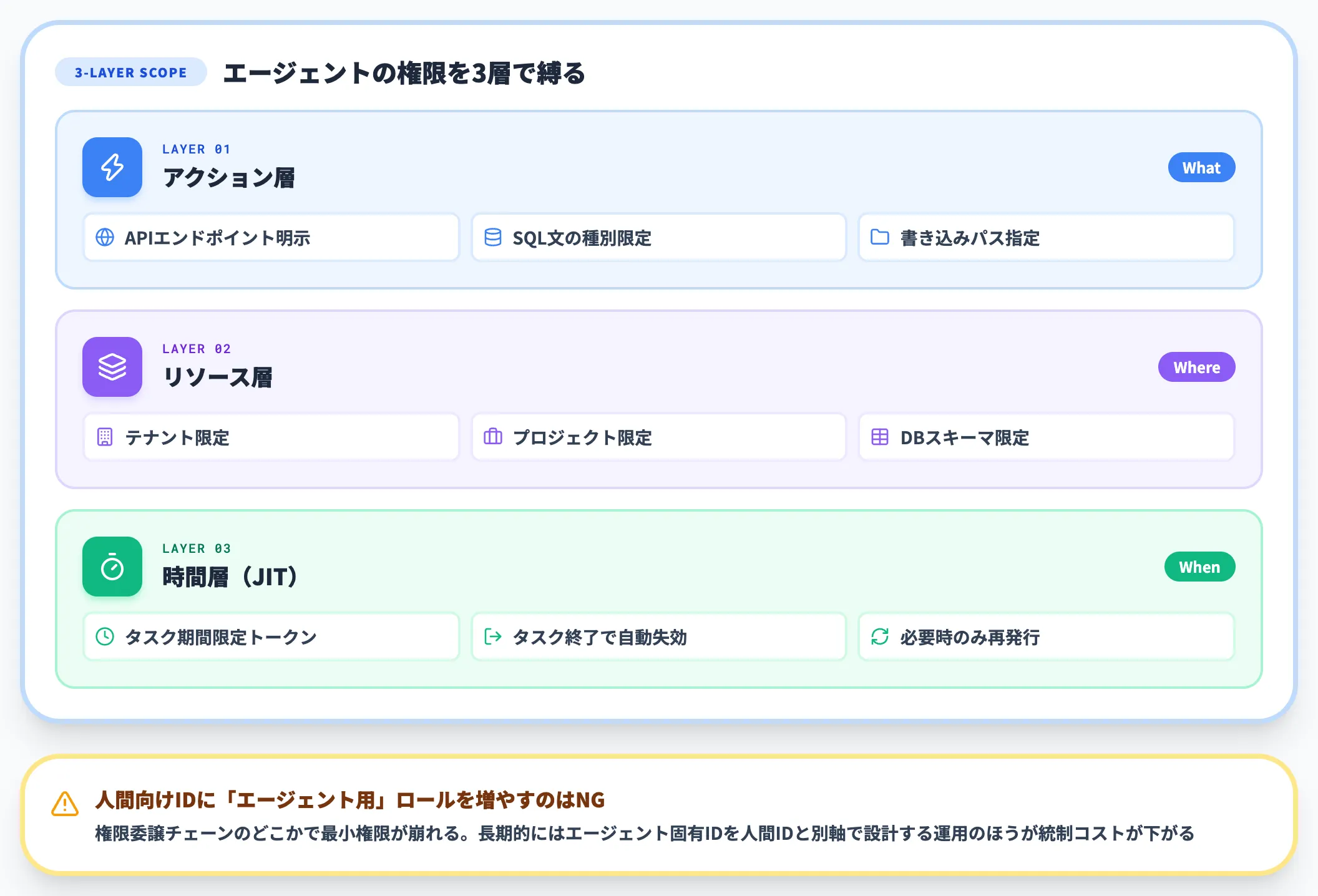Click the プロジェクト限定 text
The image size is (1318, 896).
point(582,437)
